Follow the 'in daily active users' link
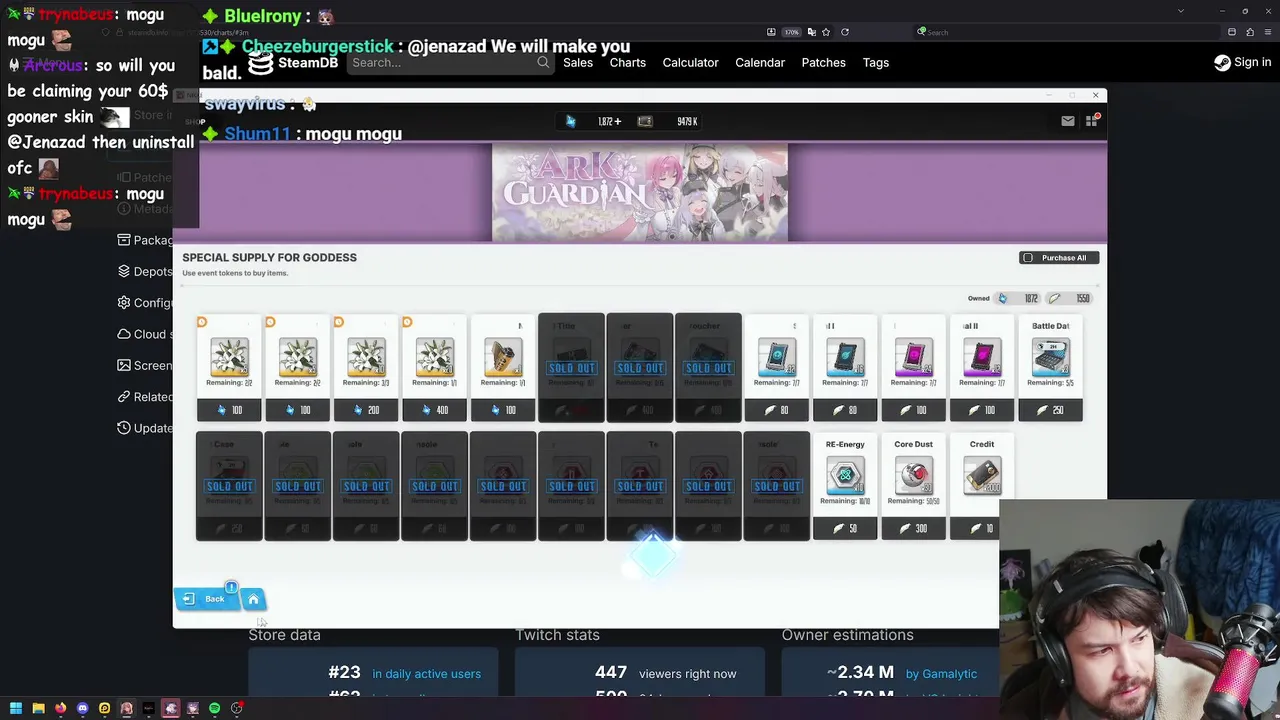Image resolution: width=1280 pixels, height=720 pixels. (426, 674)
